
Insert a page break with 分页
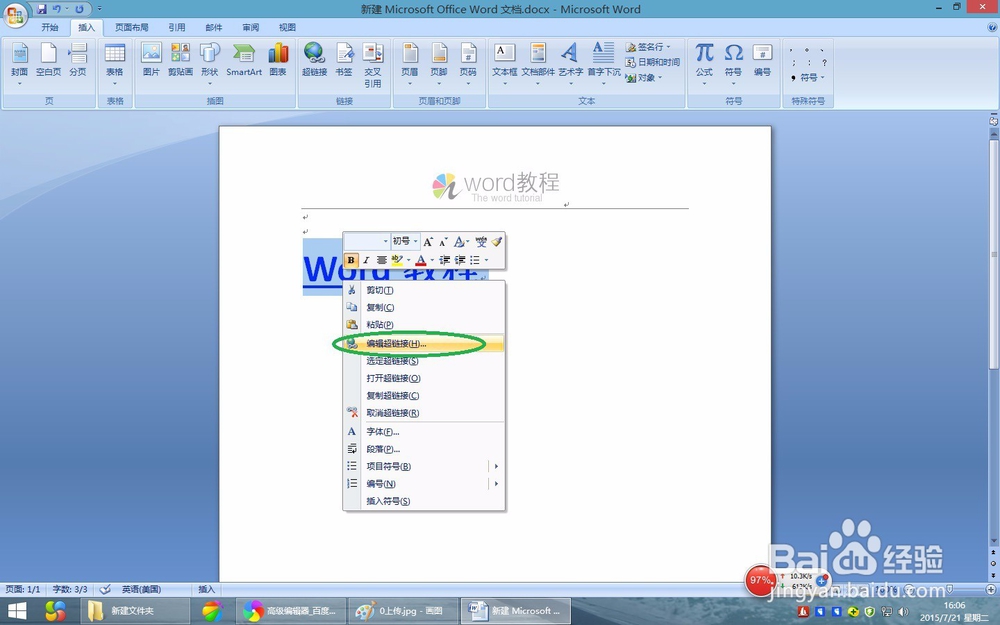[78, 60]
